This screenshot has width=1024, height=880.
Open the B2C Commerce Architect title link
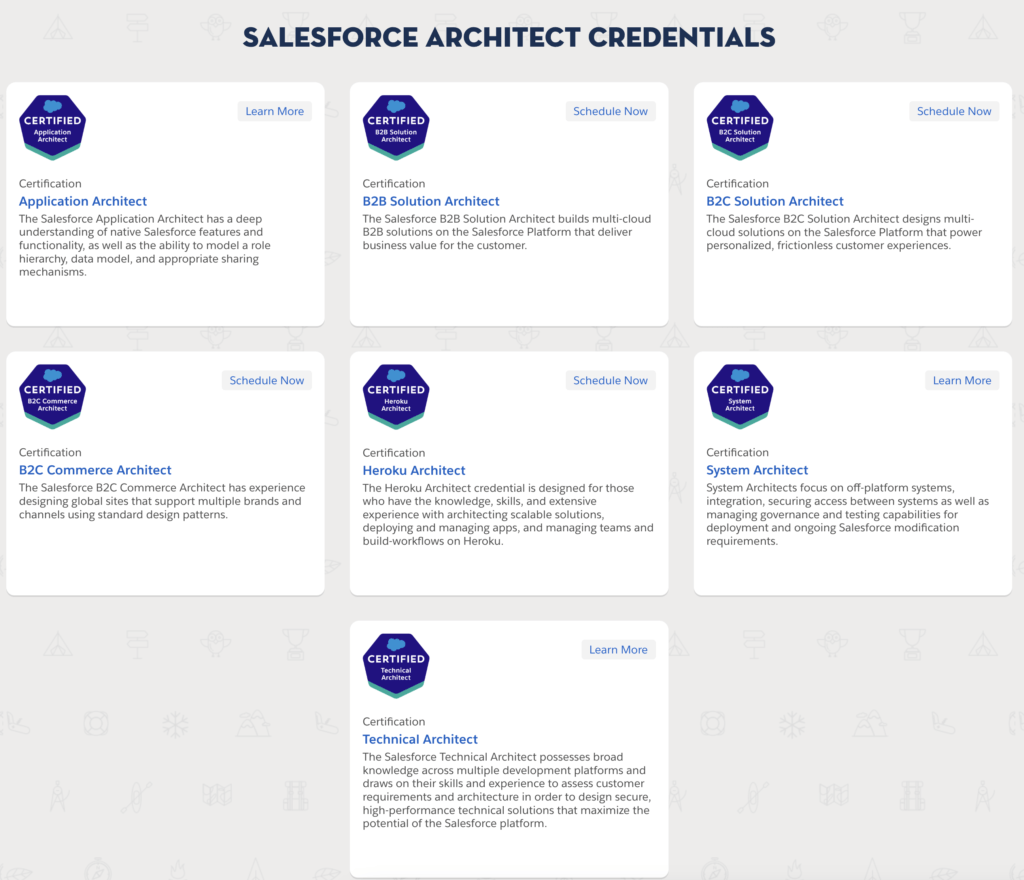(95, 470)
